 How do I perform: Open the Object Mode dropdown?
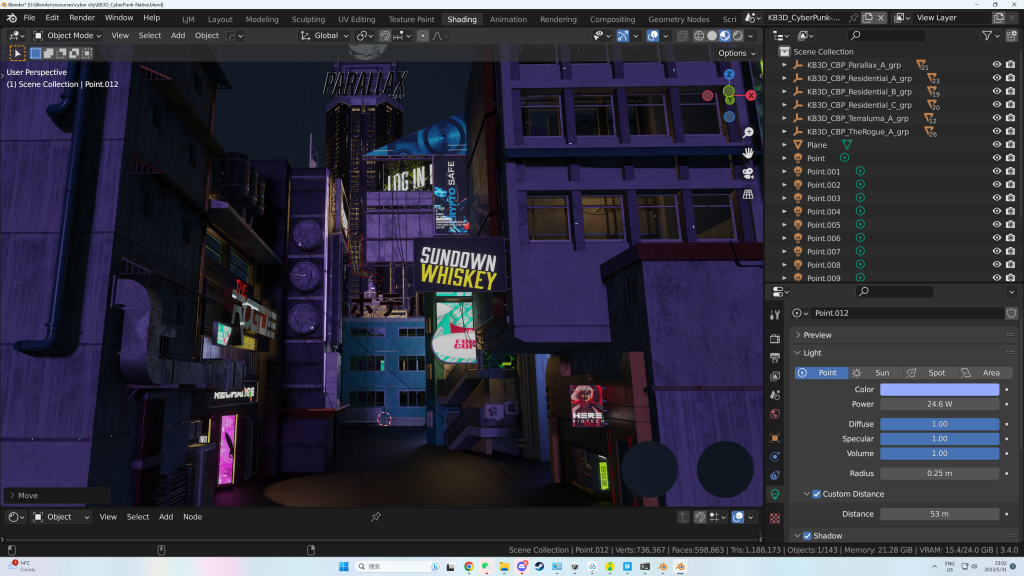[x=67, y=36]
